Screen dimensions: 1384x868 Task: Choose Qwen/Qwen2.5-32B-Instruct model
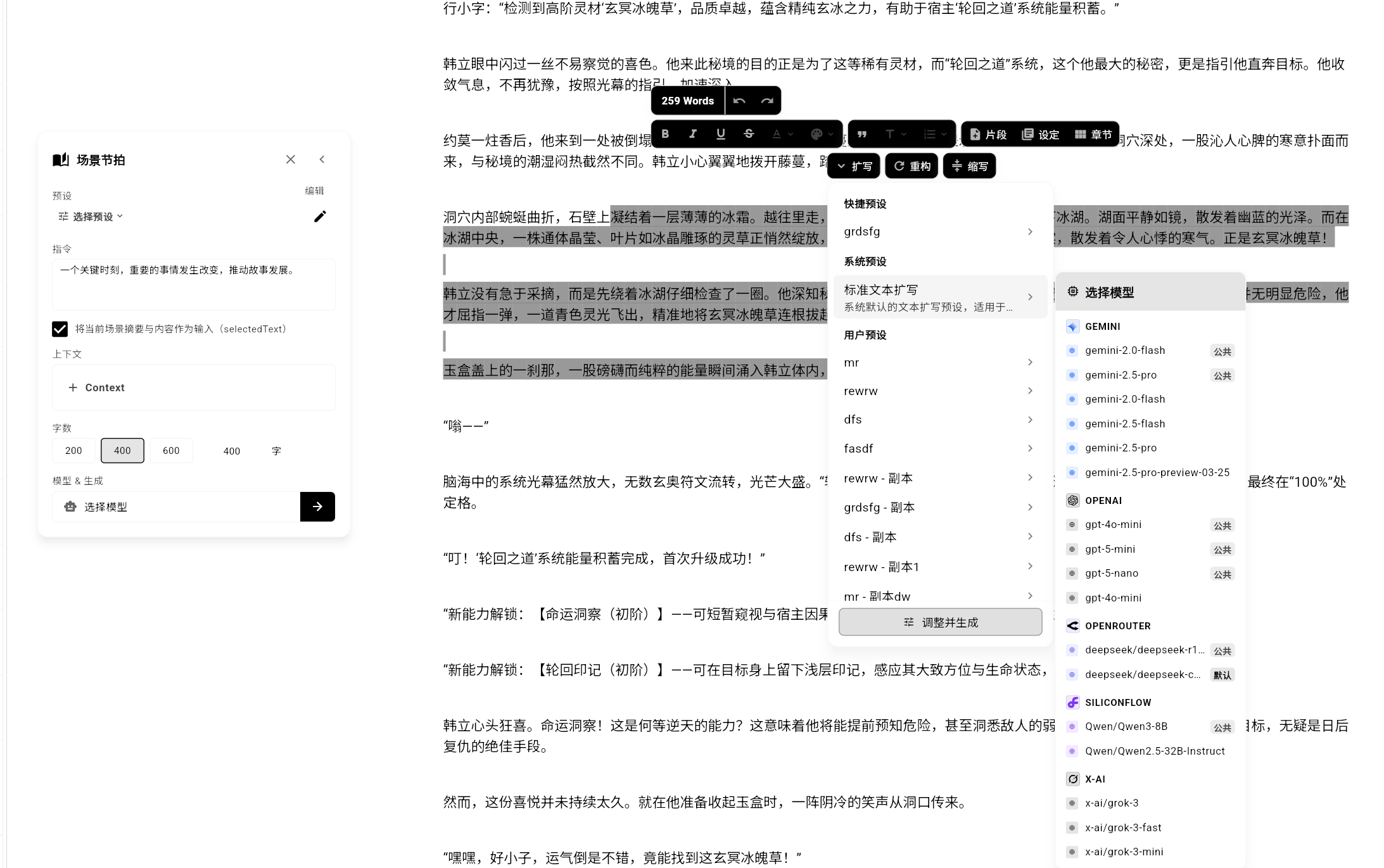pyautogui.click(x=1150, y=752)
